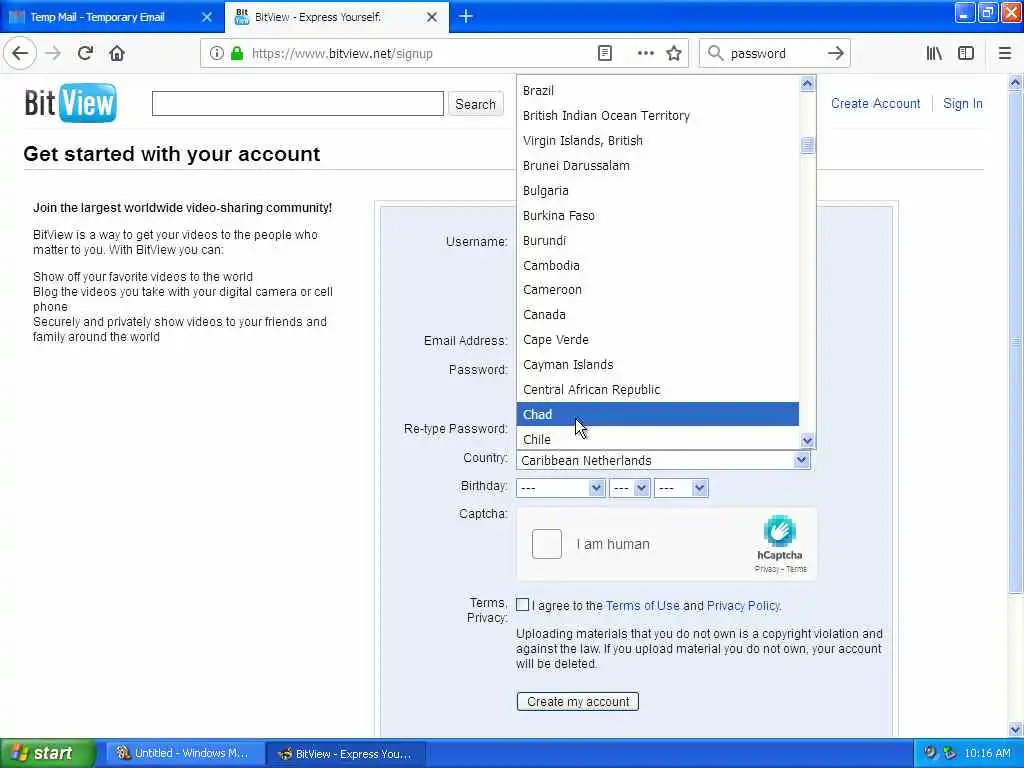Image resolution: width=1024 pixels, height=768 pixels.
Task: Pick Cambodia in the dropdown list
Action: (658, 265)
